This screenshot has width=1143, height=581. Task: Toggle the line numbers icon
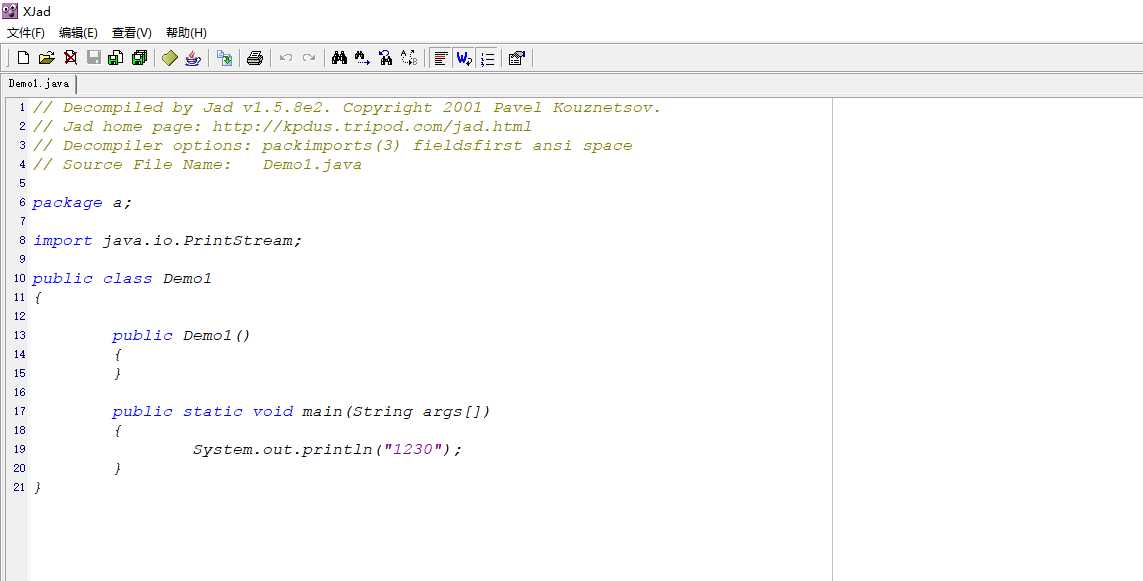487,58
